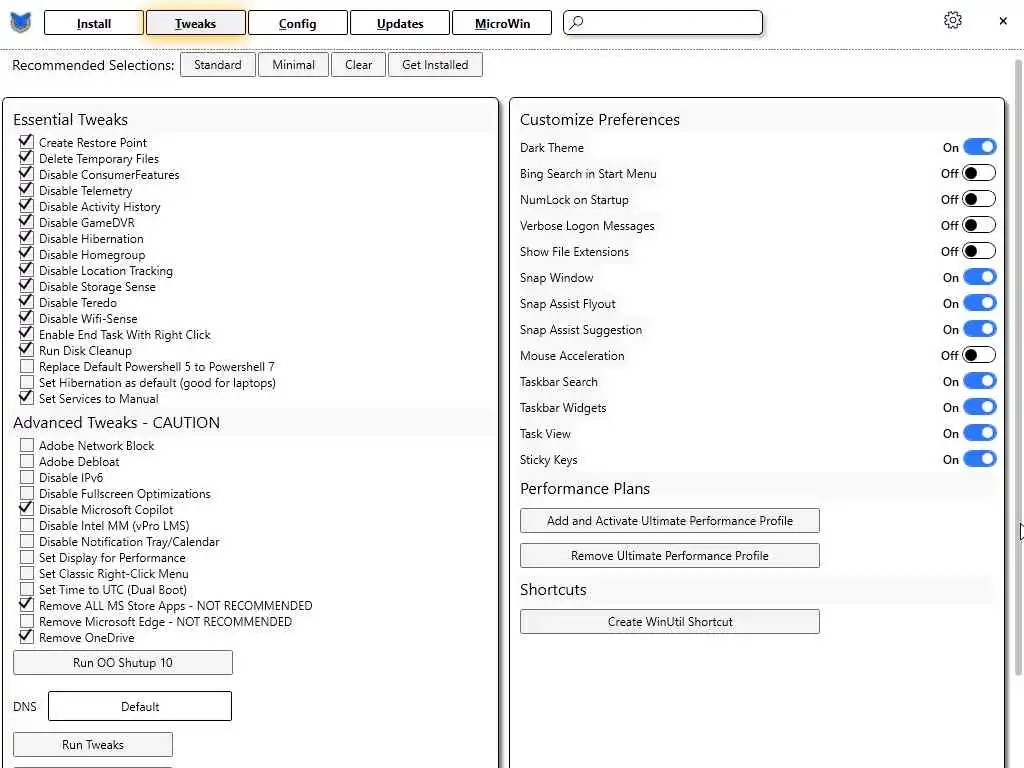Uncheck Disable Hibernation

[26, 237]
